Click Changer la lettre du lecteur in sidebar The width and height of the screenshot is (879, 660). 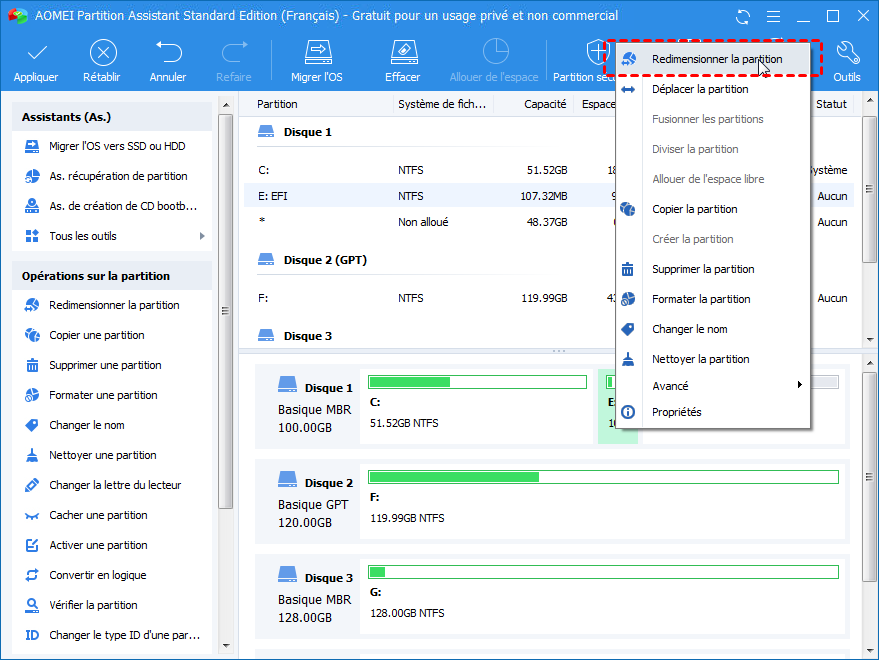coord(115,485)
